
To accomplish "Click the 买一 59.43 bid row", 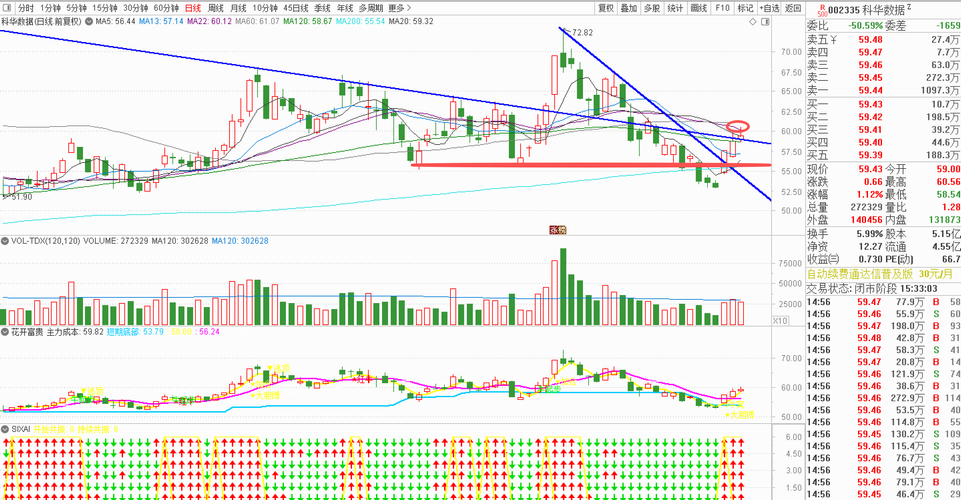I will click(x=883, y=104).
